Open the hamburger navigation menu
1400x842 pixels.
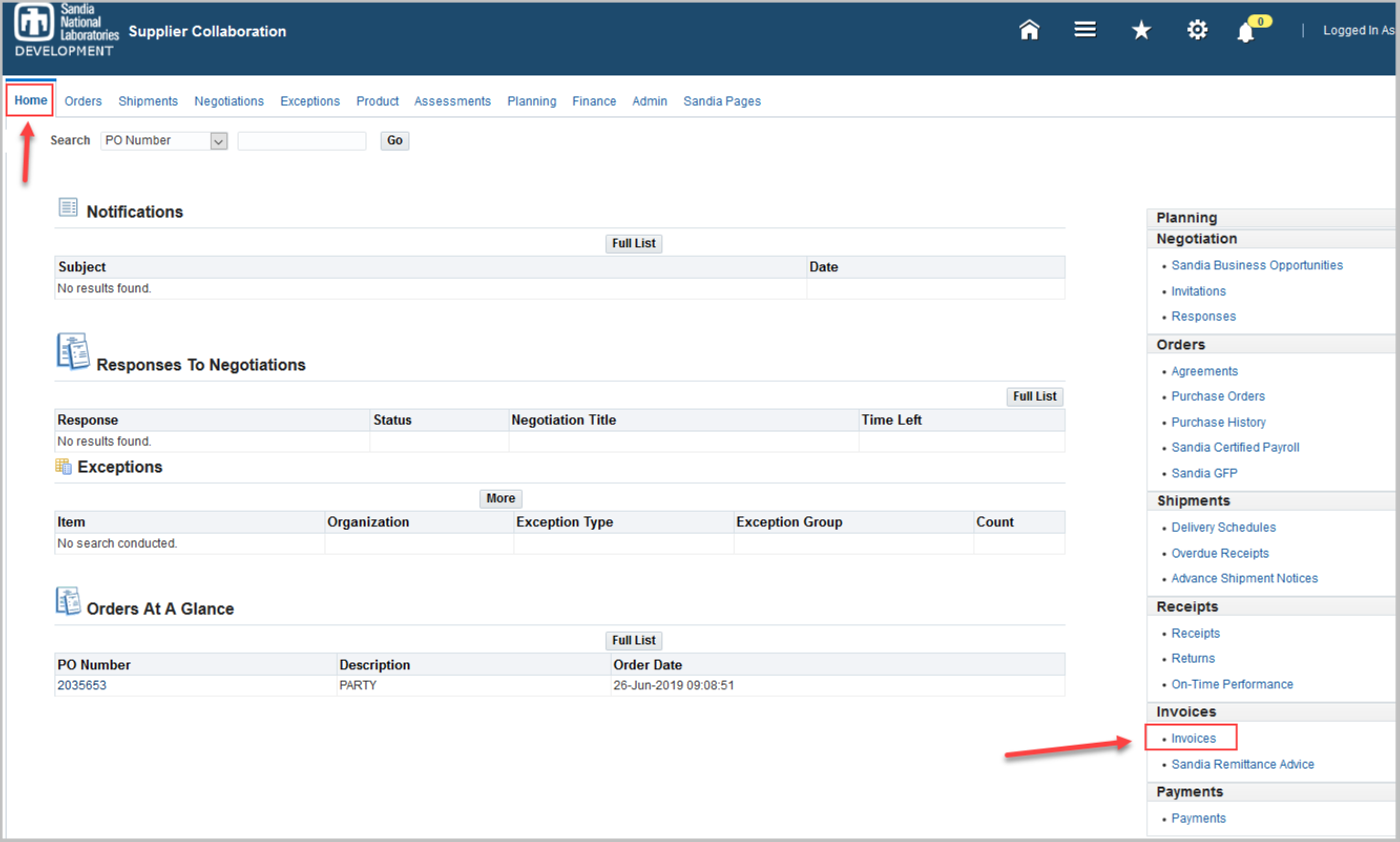point(1084,30)
